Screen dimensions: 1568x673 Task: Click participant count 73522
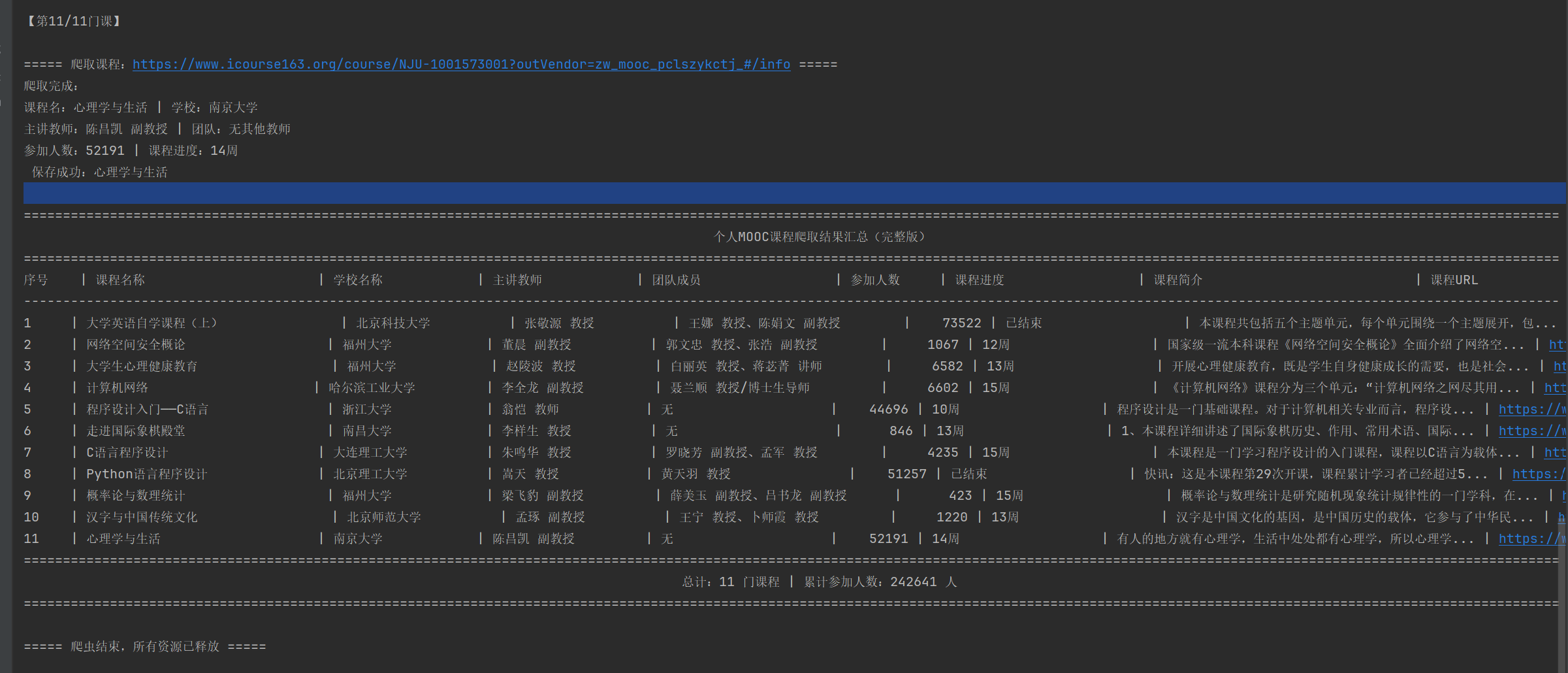961,323
